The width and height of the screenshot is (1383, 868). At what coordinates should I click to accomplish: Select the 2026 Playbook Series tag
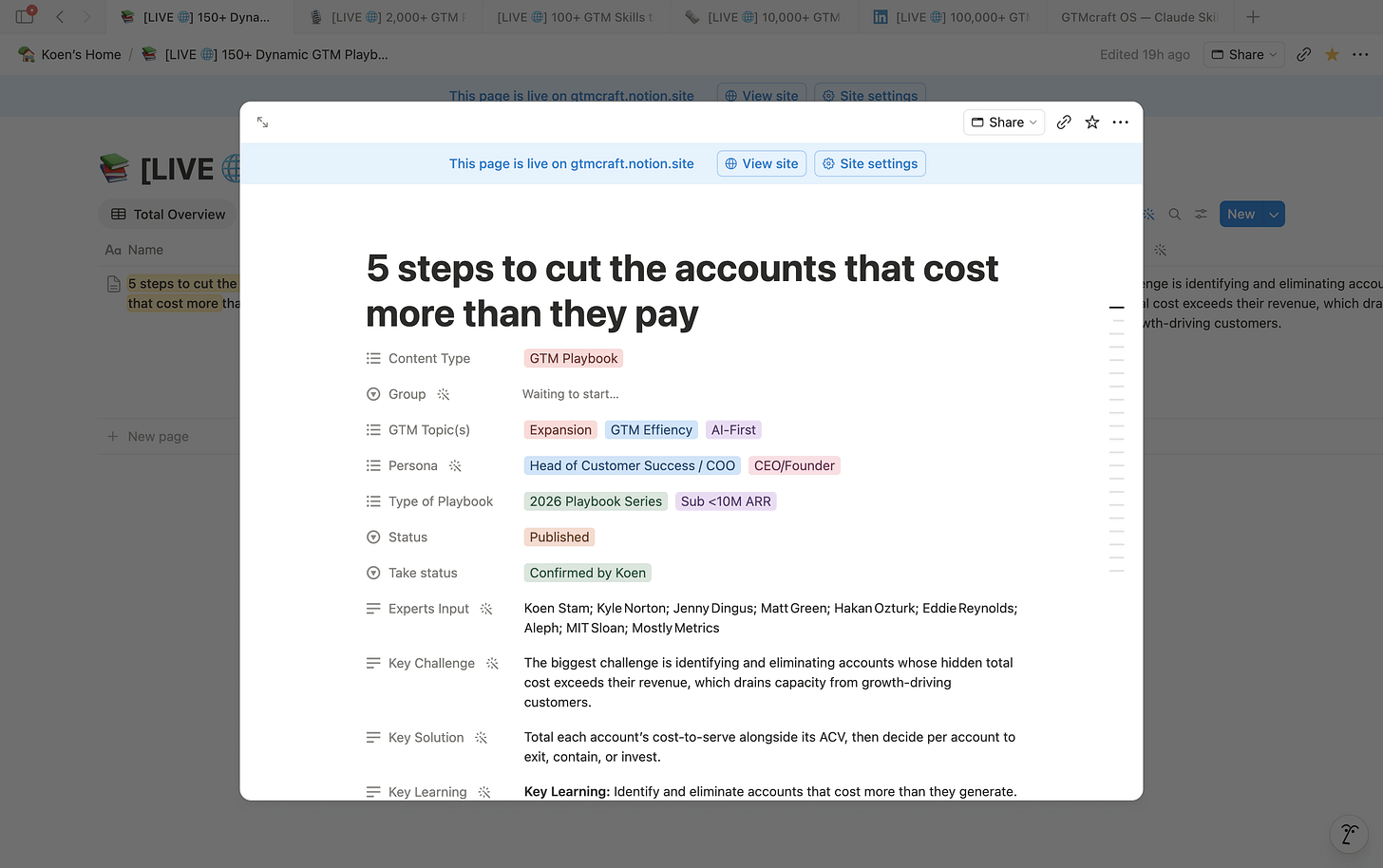(x=596, y=501)
